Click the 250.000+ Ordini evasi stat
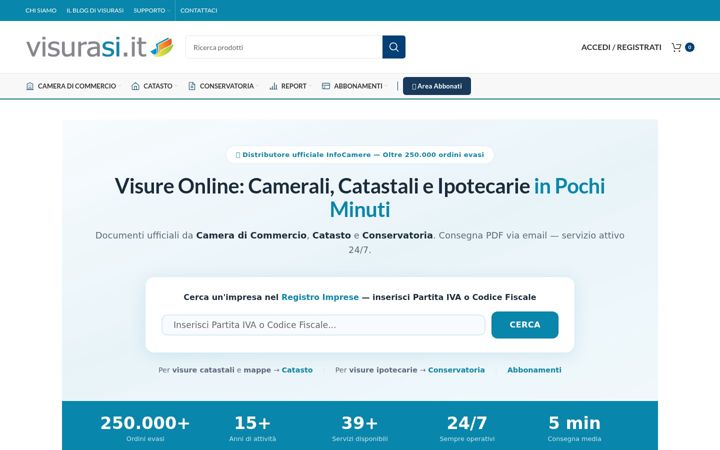This screenshot has height=450, width=720. 145,428
